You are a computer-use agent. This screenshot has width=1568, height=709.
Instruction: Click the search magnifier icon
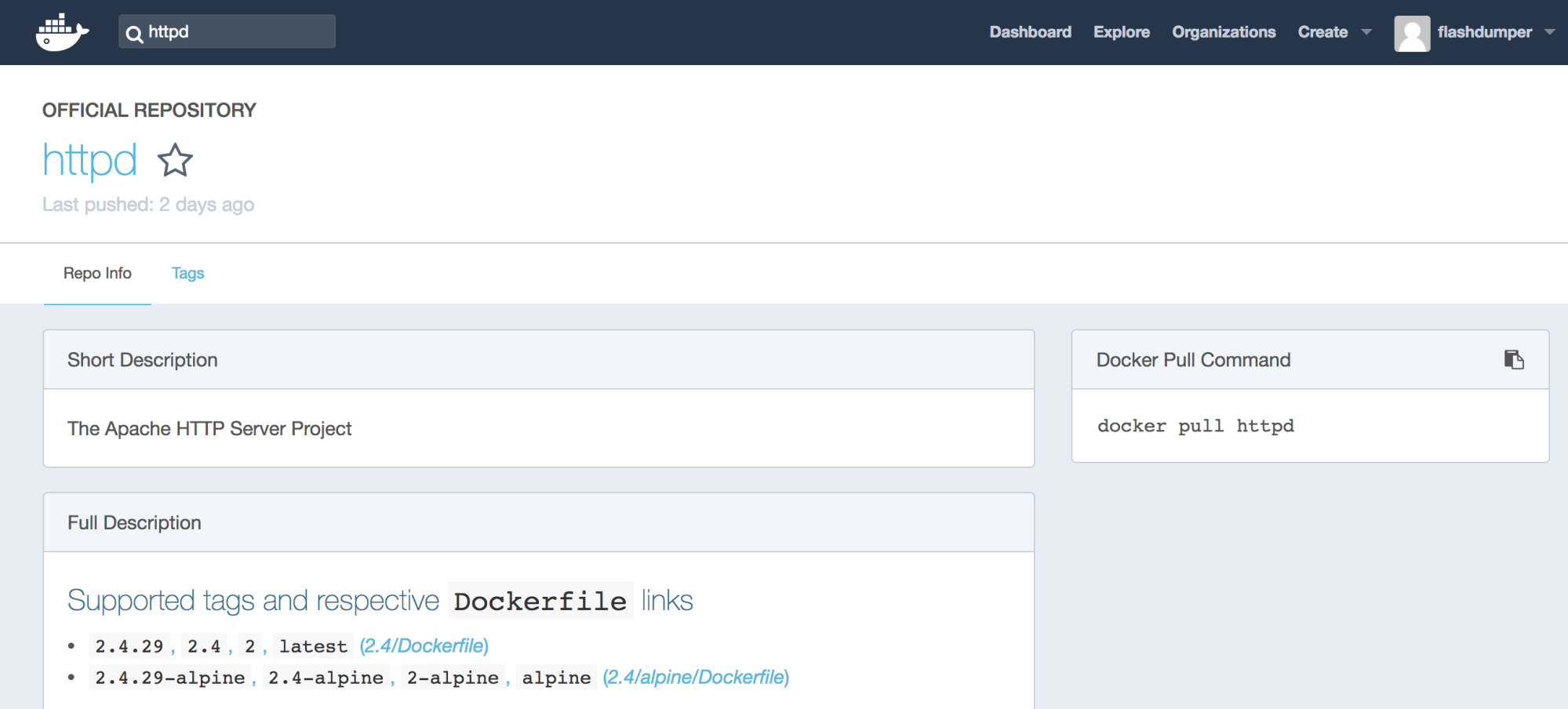[x=135, y=34]
